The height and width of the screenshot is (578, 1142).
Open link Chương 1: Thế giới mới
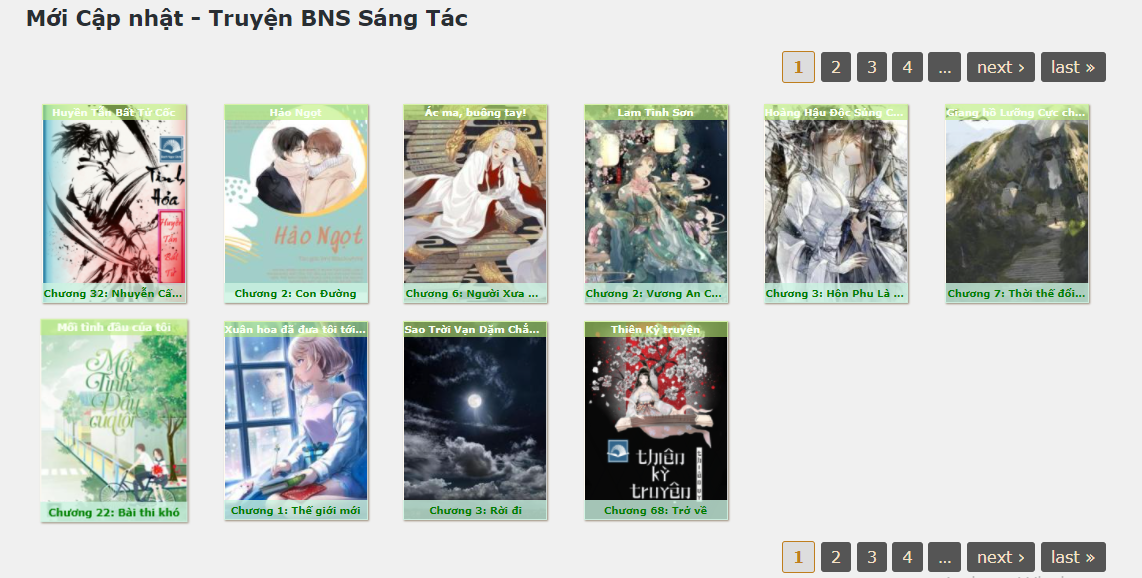pos(296,510)
